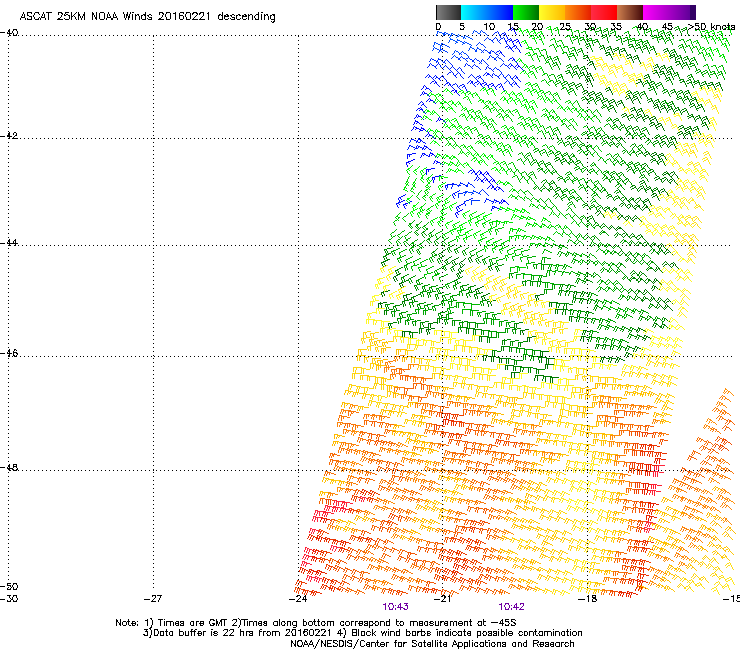The image size is (740, 650).
Task: Click the dark purple 45-50 knots swatch
Action: tap(682, 12)
